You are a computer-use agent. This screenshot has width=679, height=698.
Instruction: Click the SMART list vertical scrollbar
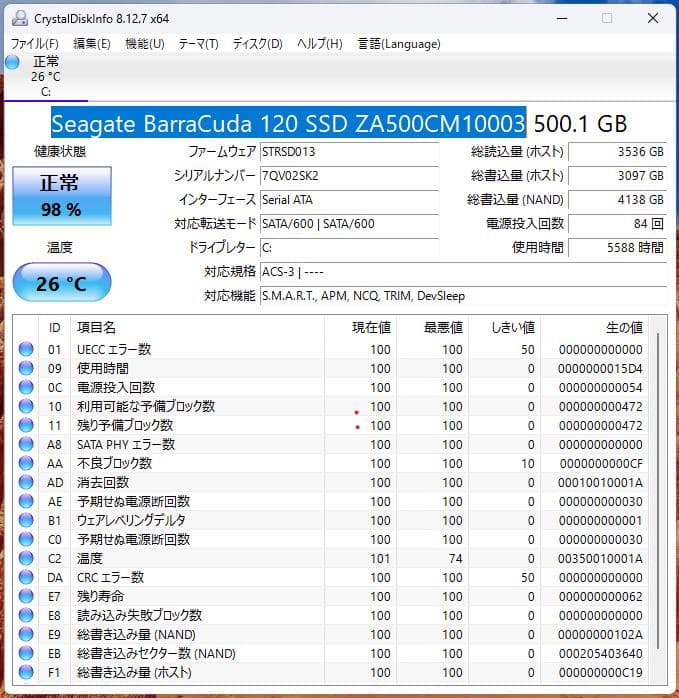658,490
